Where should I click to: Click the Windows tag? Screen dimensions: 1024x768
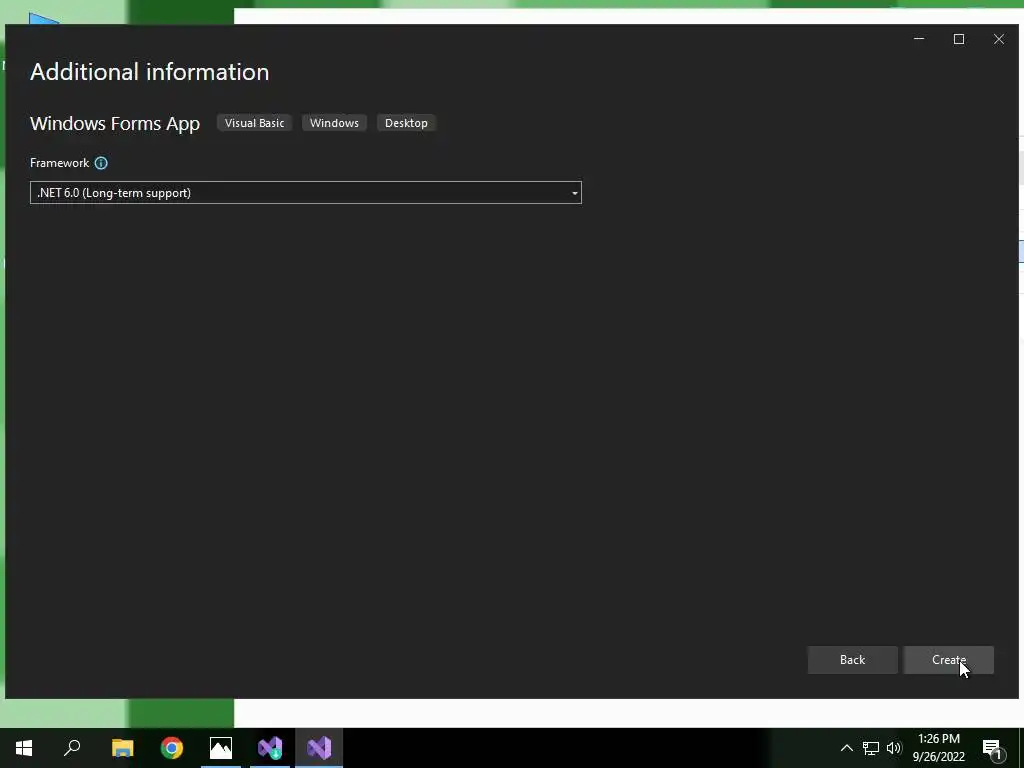[334, 123]
